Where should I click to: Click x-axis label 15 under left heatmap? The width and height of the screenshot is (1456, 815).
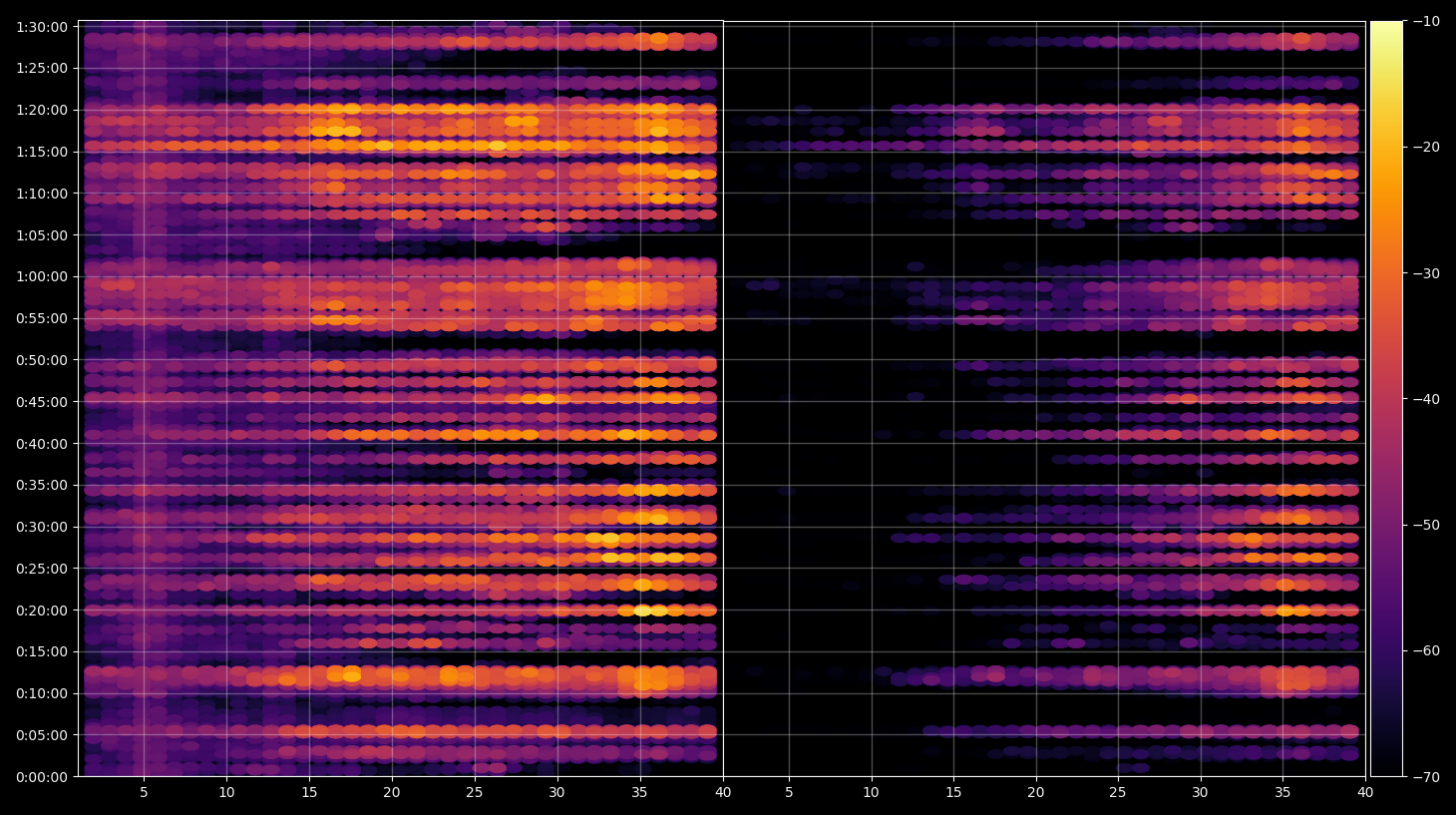pyautogui.click(x=309, y=793)
